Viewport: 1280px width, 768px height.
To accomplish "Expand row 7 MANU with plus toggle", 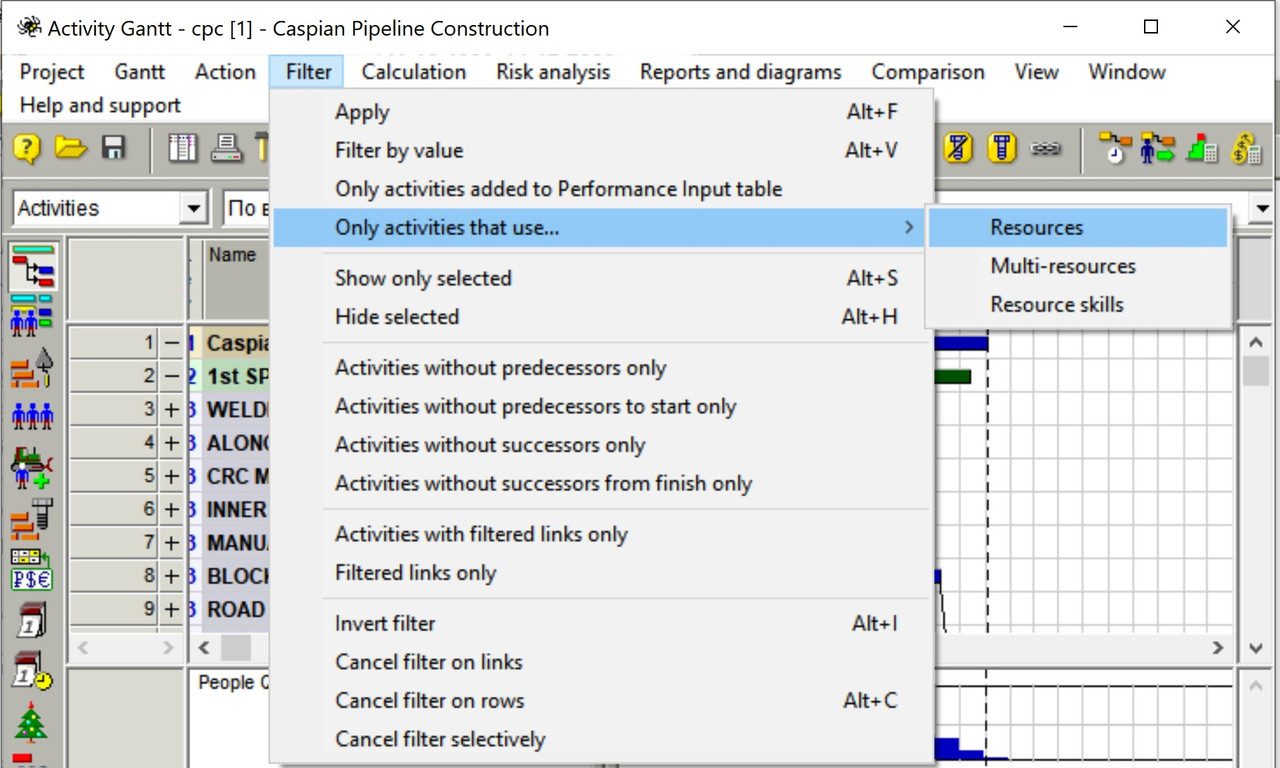I will (x=172, y=542).
